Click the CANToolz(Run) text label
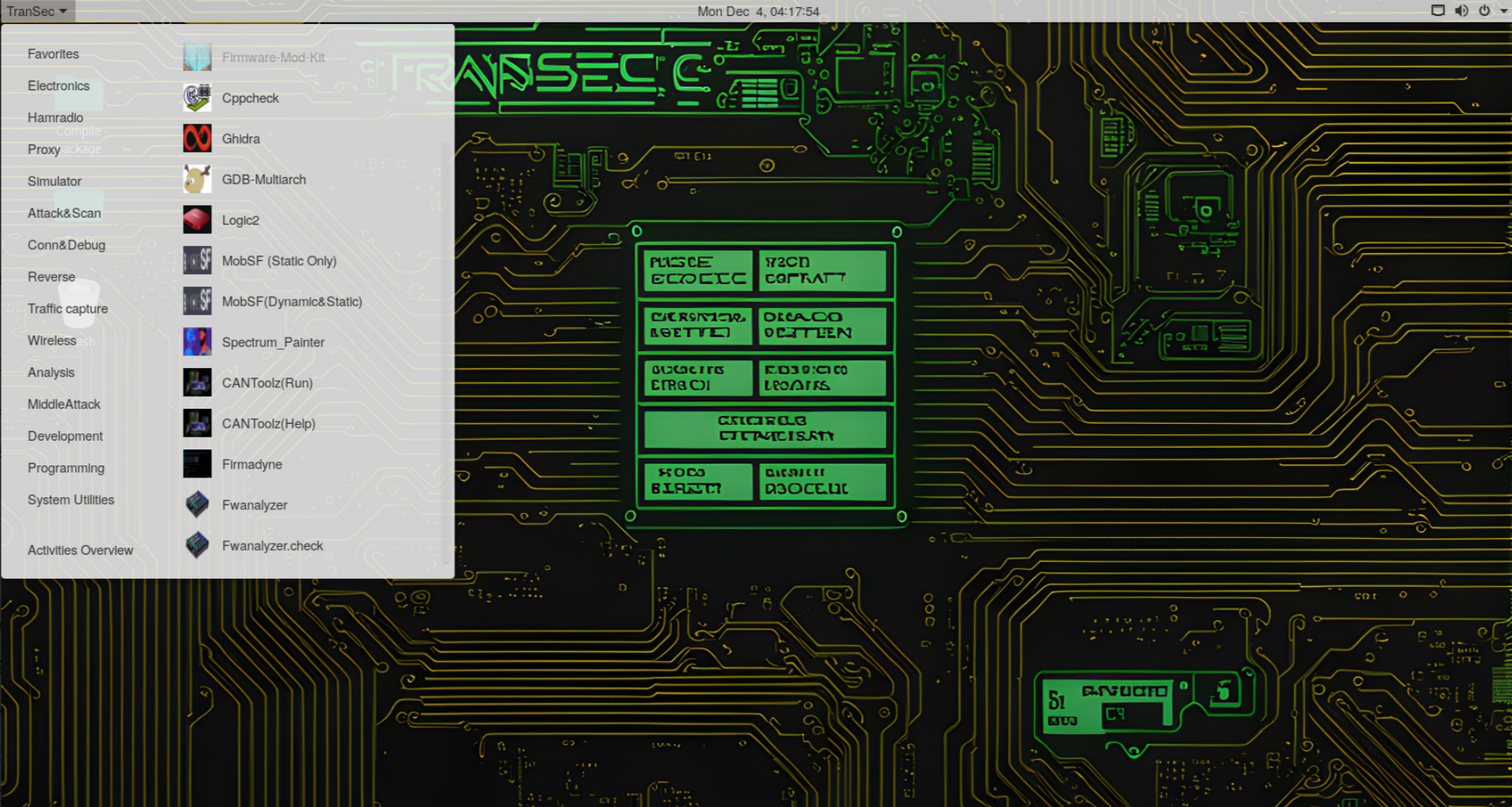This screenshot has height=807, width=1512. pos(267,383)
